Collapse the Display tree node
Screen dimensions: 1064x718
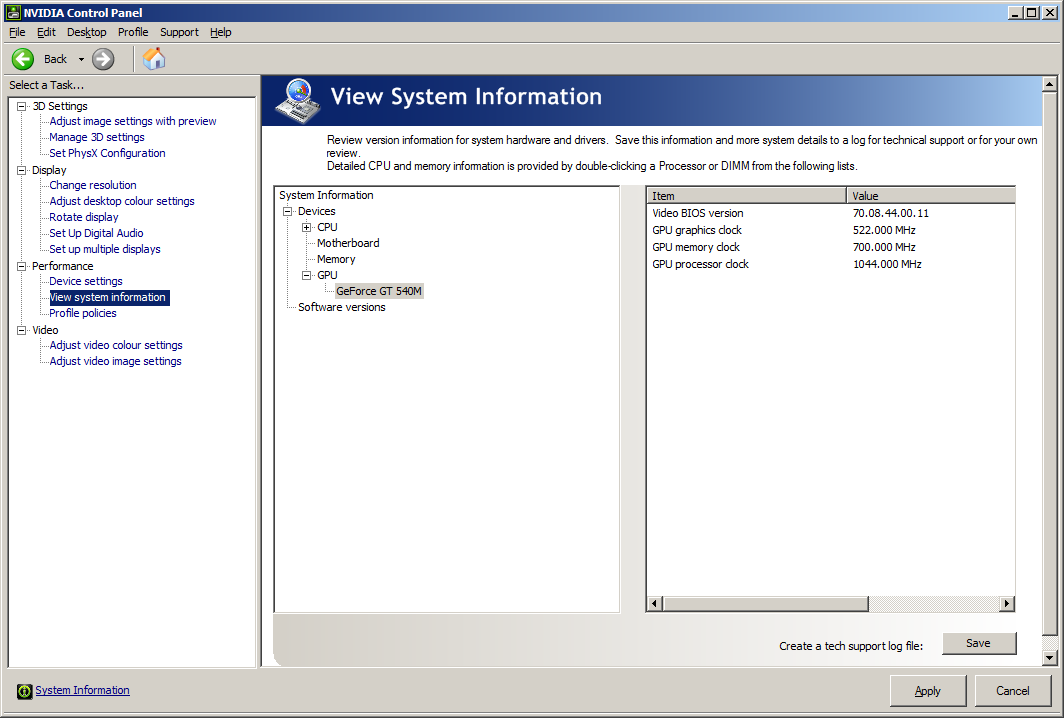pyautogui.click(x=22, y=170)
